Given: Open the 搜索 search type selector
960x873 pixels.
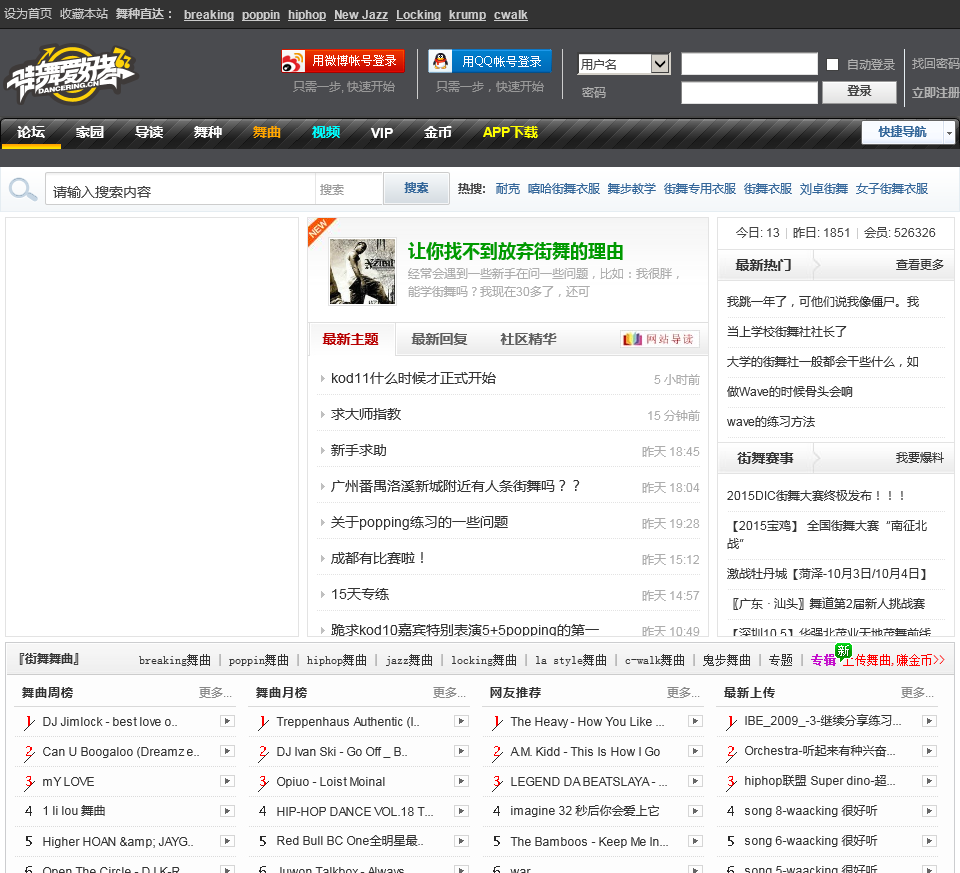Looking at the screenshot, I should point(349,189).
